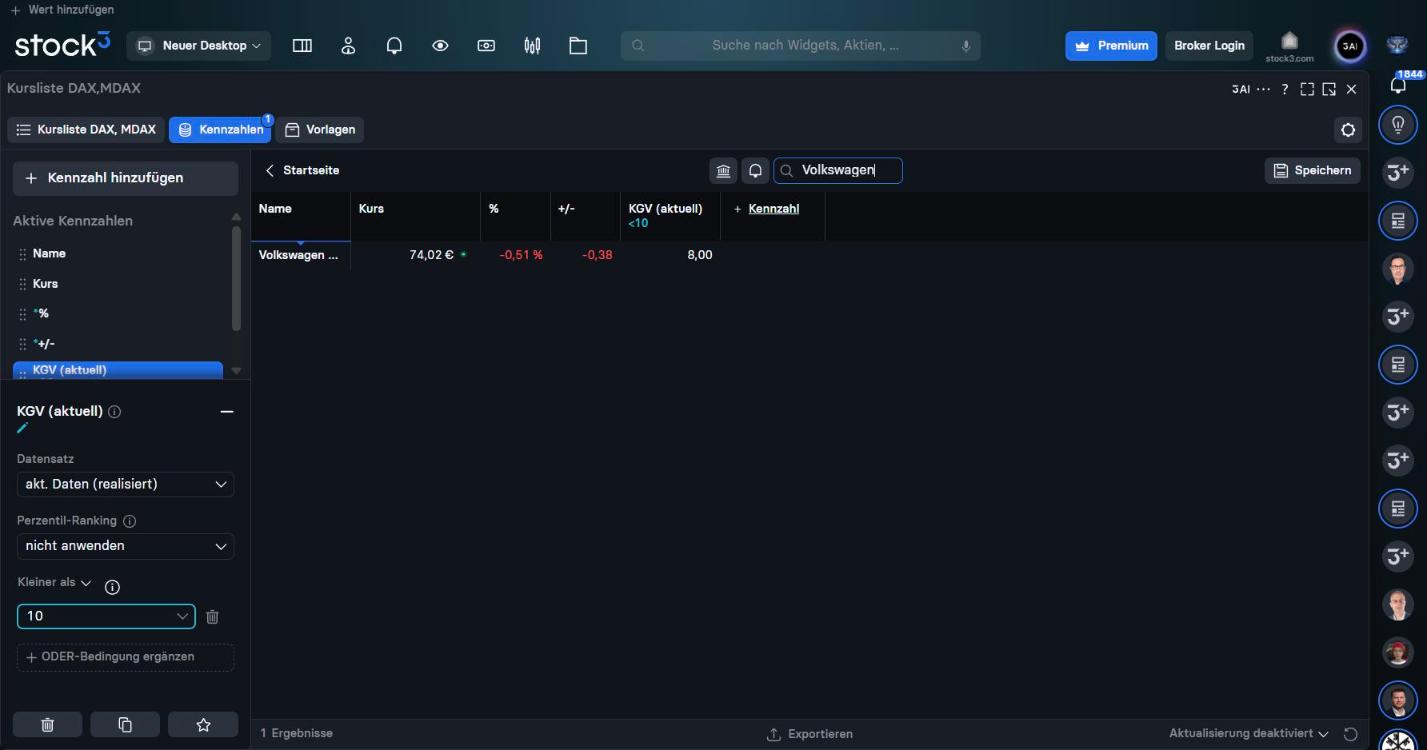Open the Neuer Desktop dropdown
The width and height of the screenshot is (1427, 750).
[x=199, y=46]
